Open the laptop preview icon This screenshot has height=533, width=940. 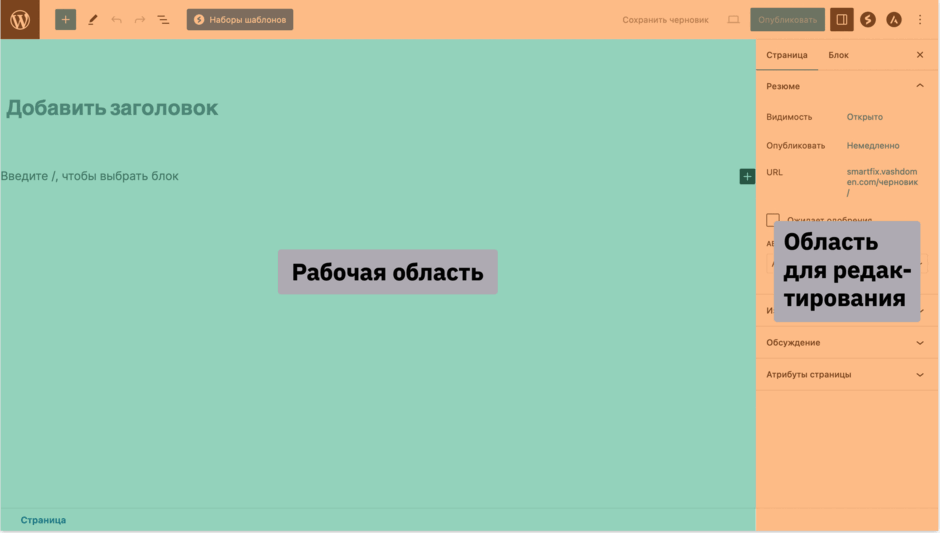[733, 20]
